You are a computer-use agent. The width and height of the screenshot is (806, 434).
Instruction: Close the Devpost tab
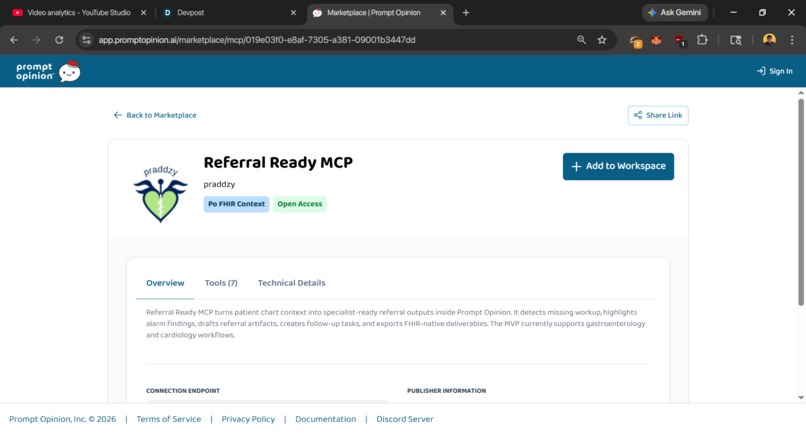click(x=294, y=13)
